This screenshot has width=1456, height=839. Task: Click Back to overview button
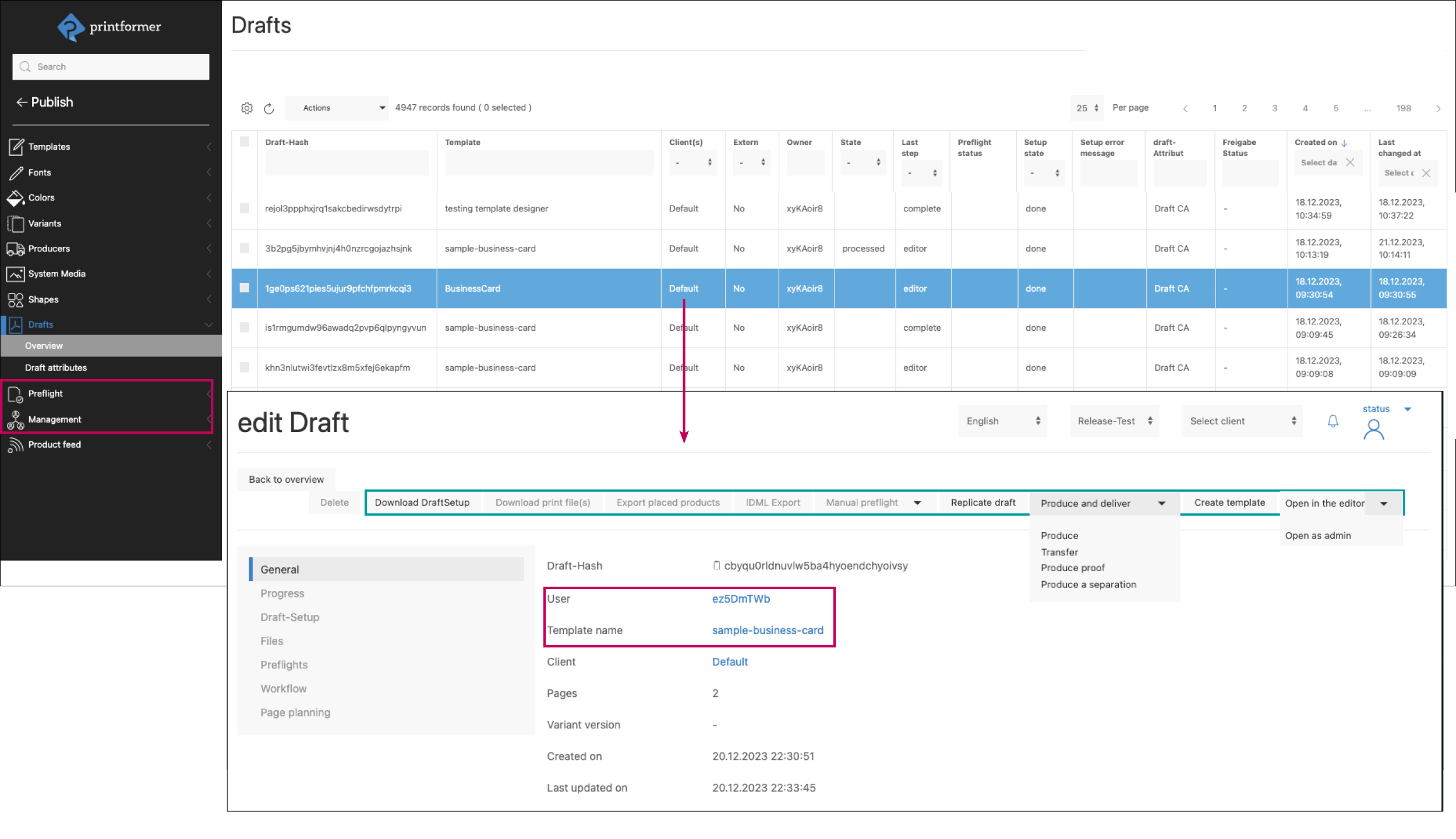coord(286,479)
